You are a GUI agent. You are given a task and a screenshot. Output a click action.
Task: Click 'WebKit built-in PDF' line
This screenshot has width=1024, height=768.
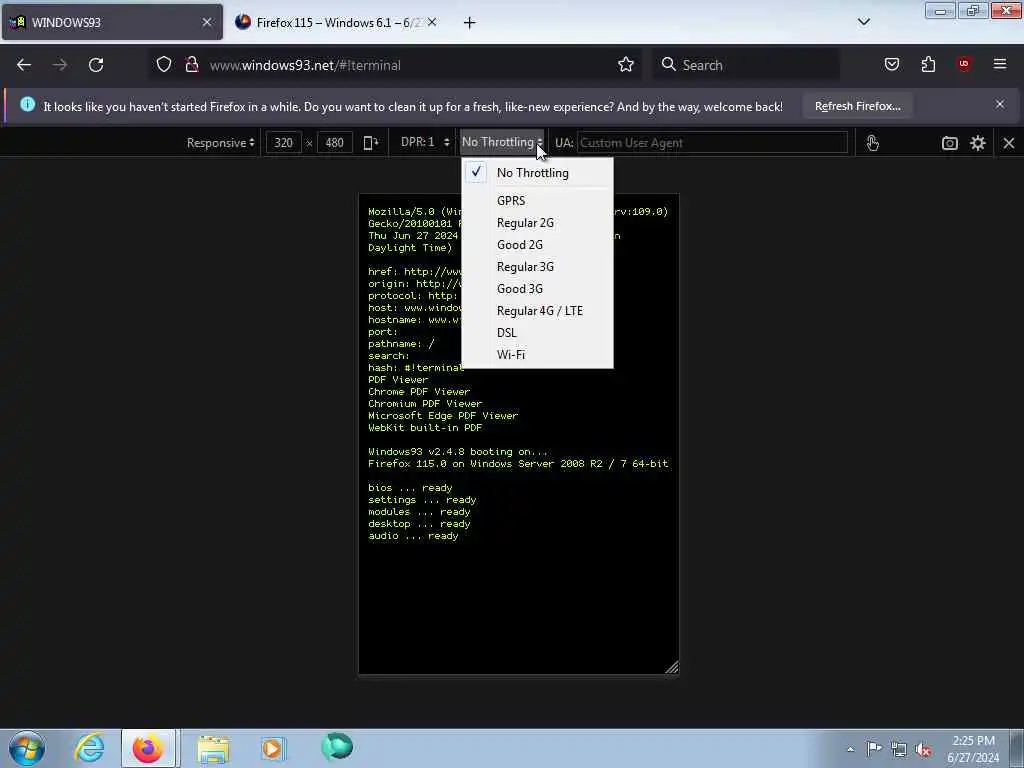424,428
